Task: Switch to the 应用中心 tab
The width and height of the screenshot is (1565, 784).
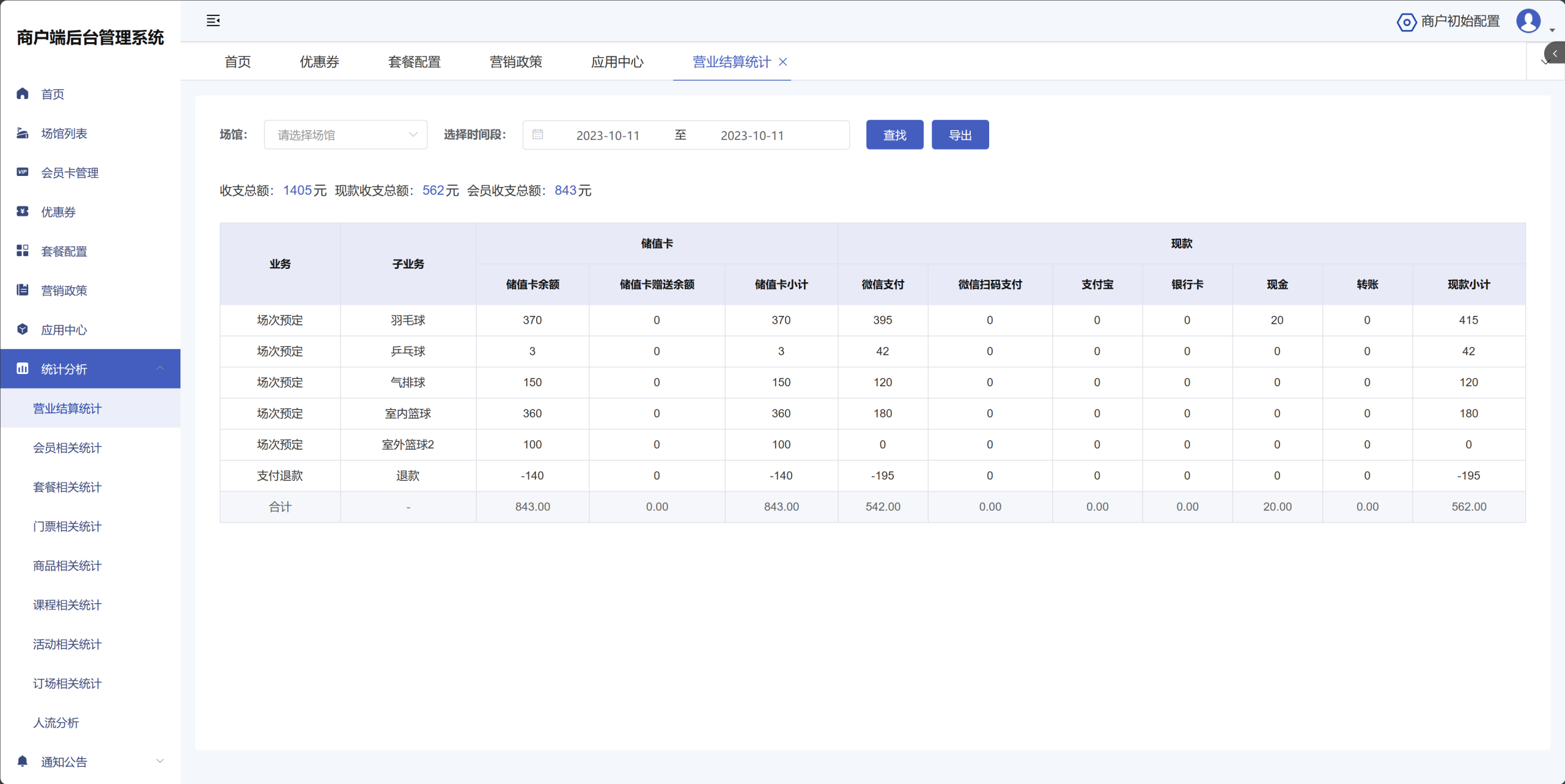Action: click(617, 62)
